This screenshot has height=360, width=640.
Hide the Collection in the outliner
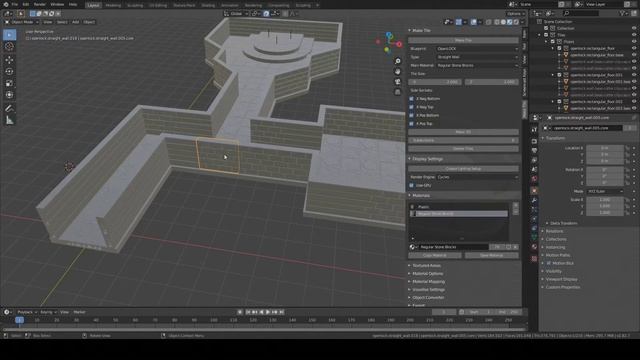pos(634,28)
